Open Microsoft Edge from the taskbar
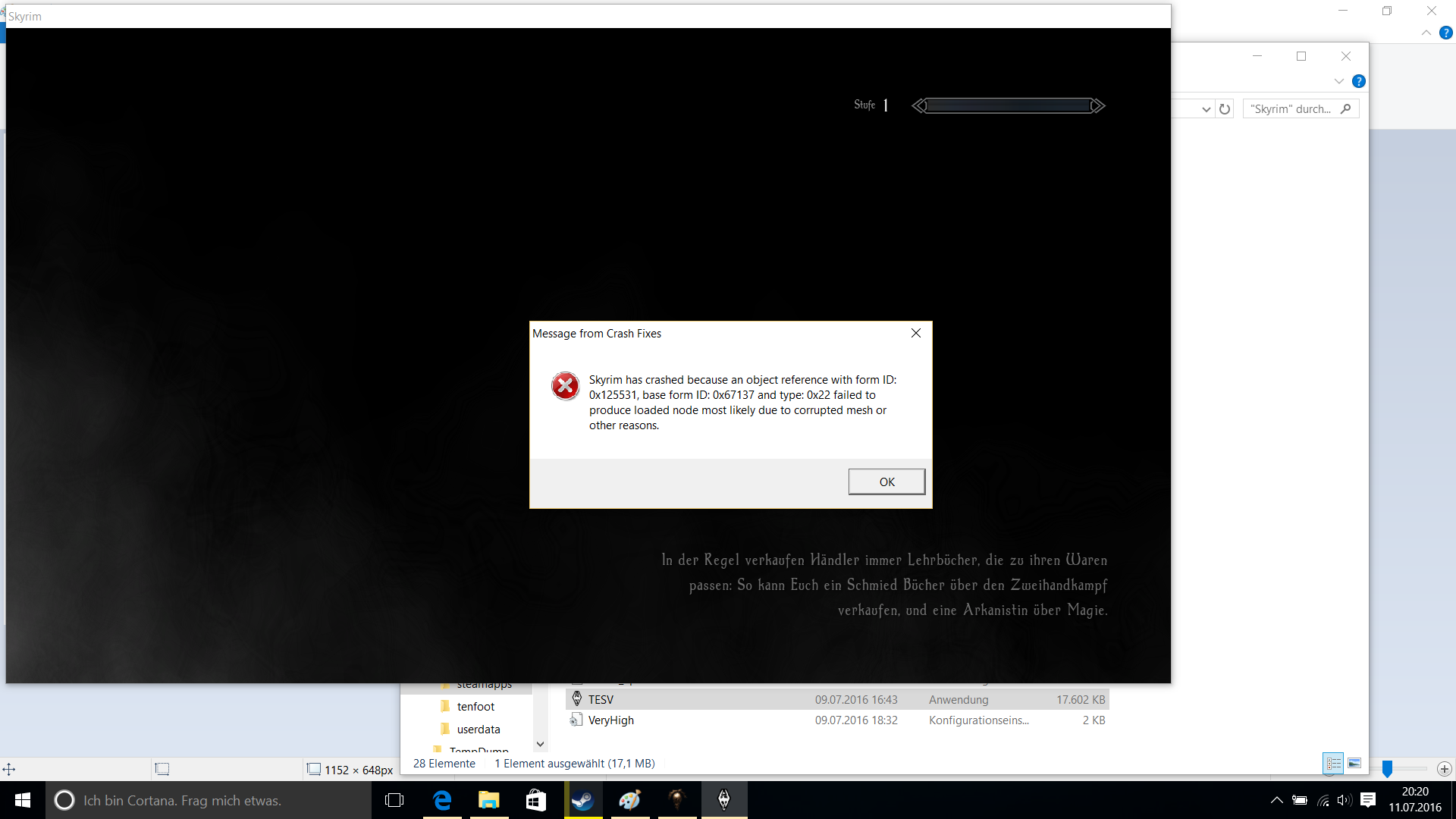This screenshot has width=1456, height=819. tap(442, 800)
